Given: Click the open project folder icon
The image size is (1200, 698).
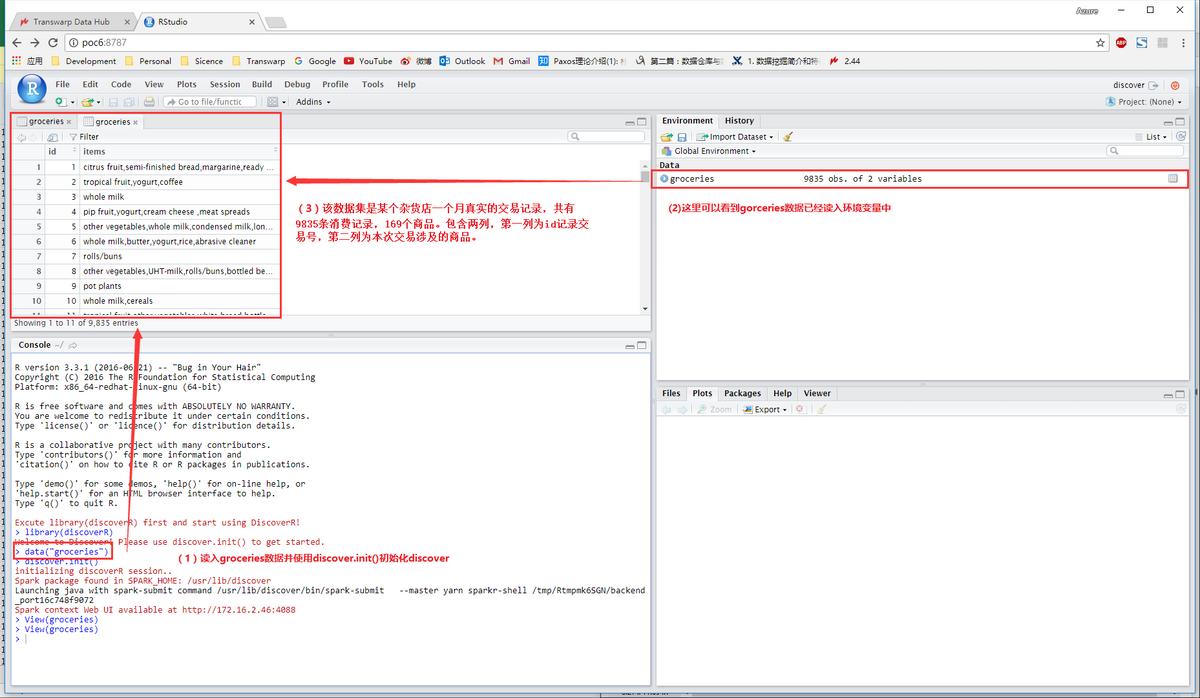Looking at the screenshot, I should 88,102.
